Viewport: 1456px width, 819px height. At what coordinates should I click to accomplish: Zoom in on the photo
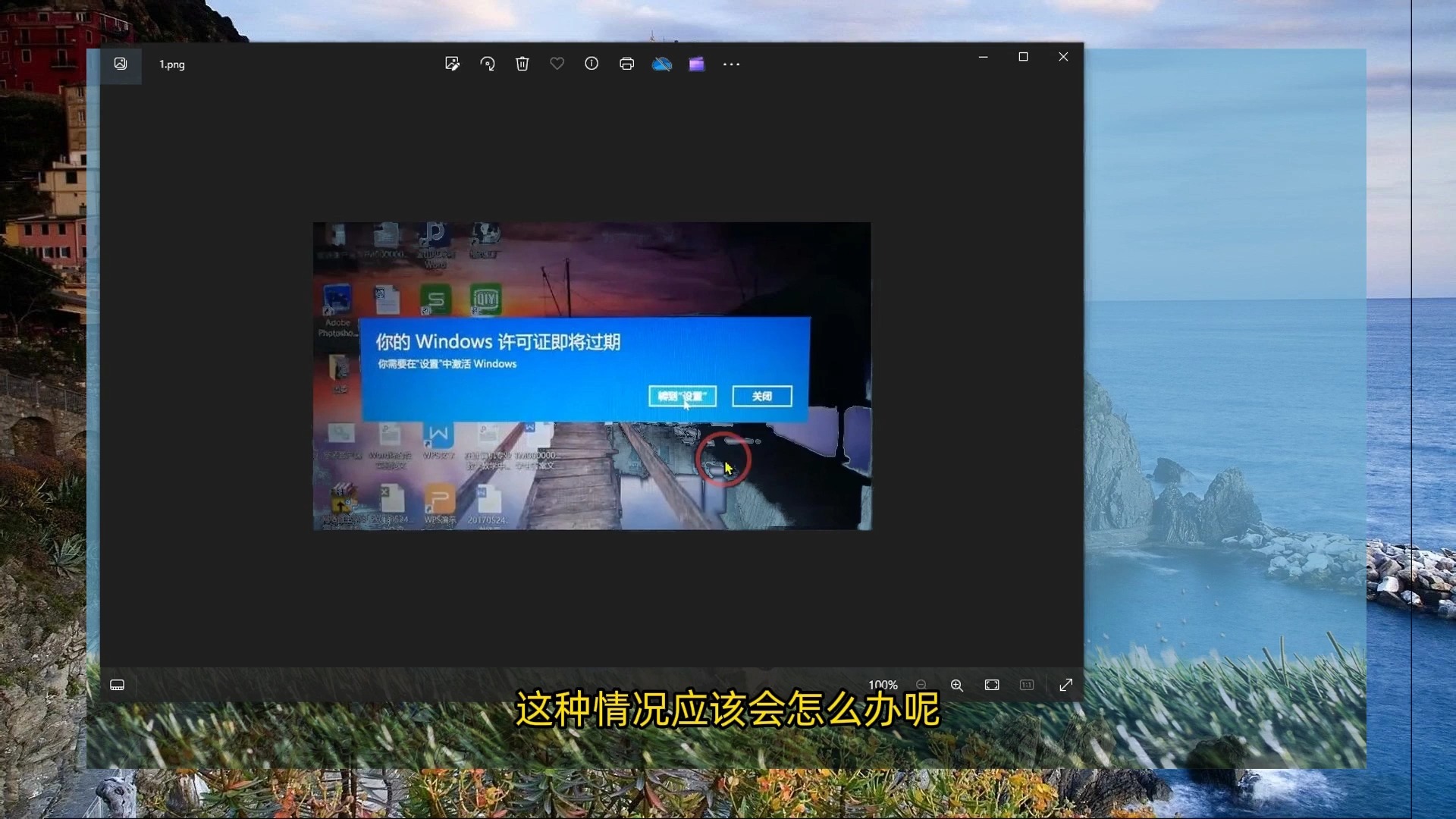point(957,685)
